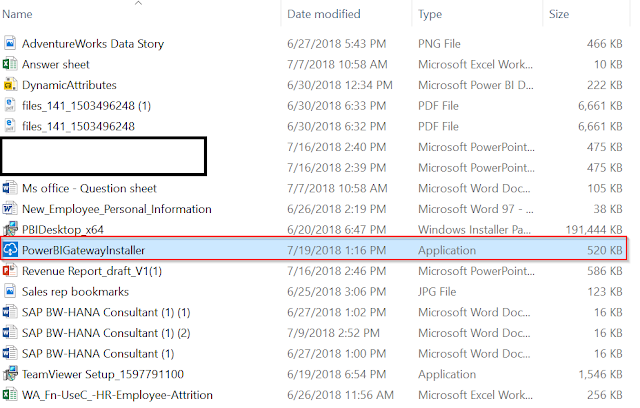Image resolution: width=640 pixels, height=408 pixels.
Task: Click the type PNG File
Action: tap(439, 44)
